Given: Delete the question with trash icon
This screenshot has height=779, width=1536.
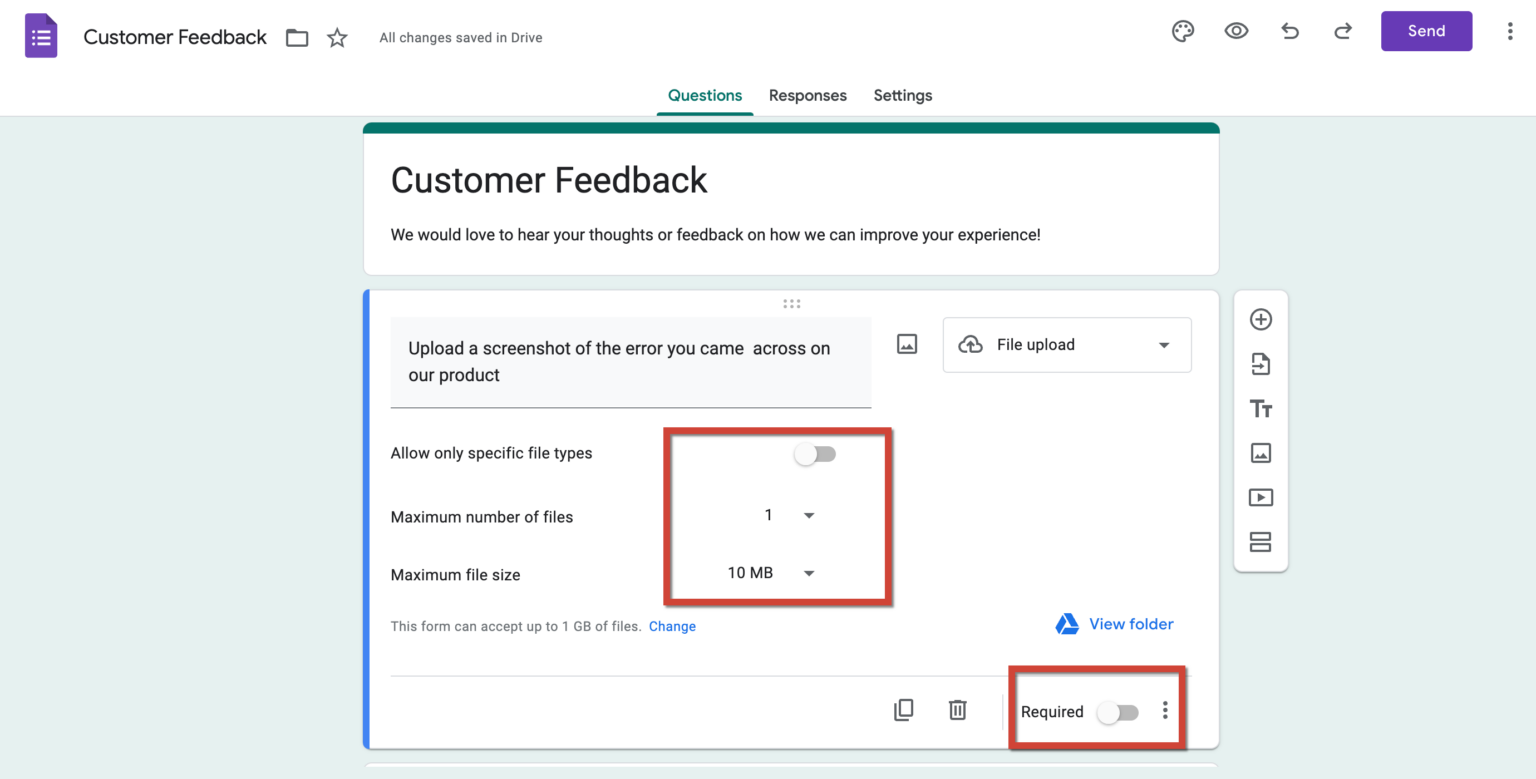Looking at the screenshot, I should [x=957, y=709].
